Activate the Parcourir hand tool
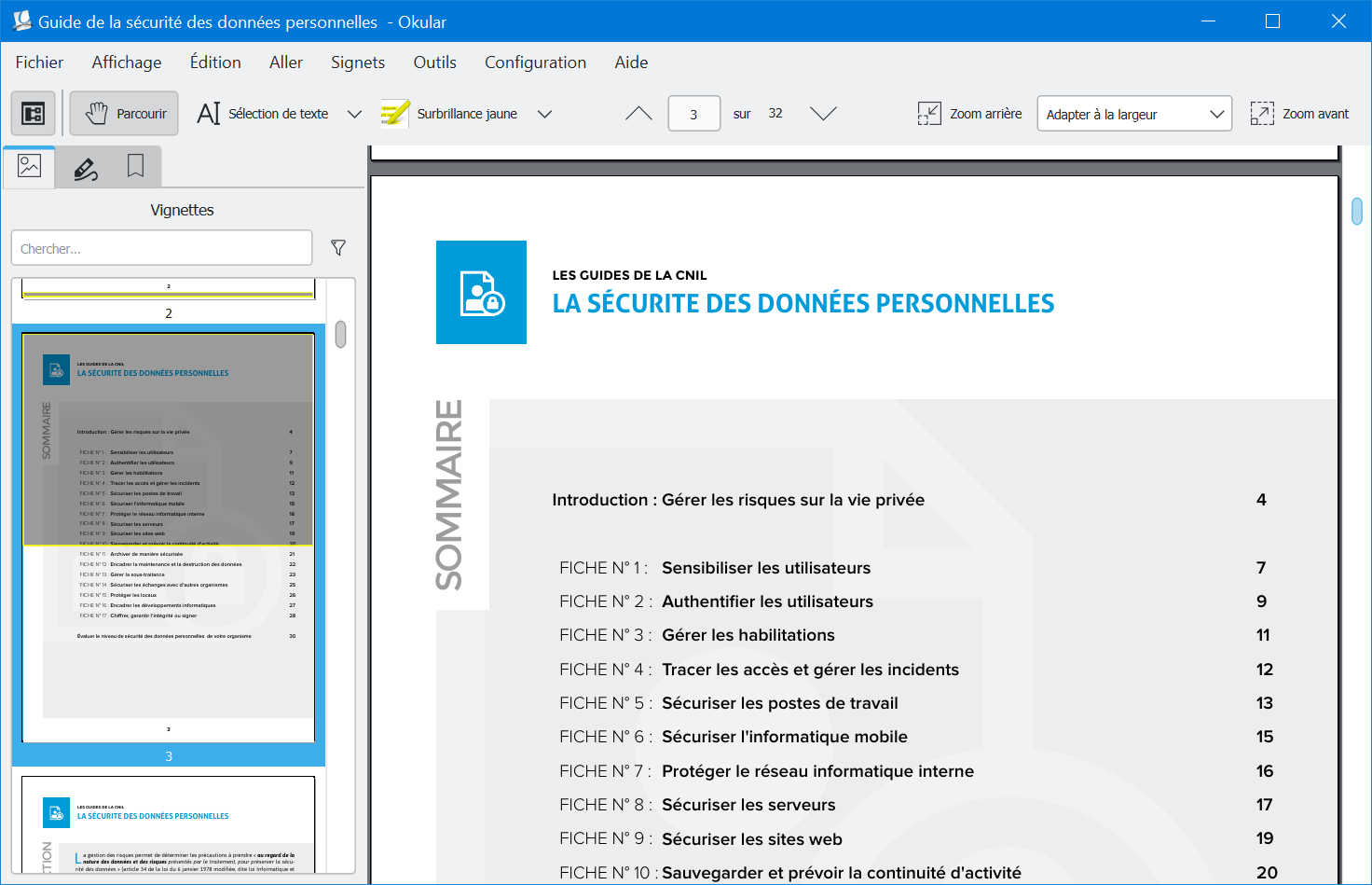 [125, 114]
